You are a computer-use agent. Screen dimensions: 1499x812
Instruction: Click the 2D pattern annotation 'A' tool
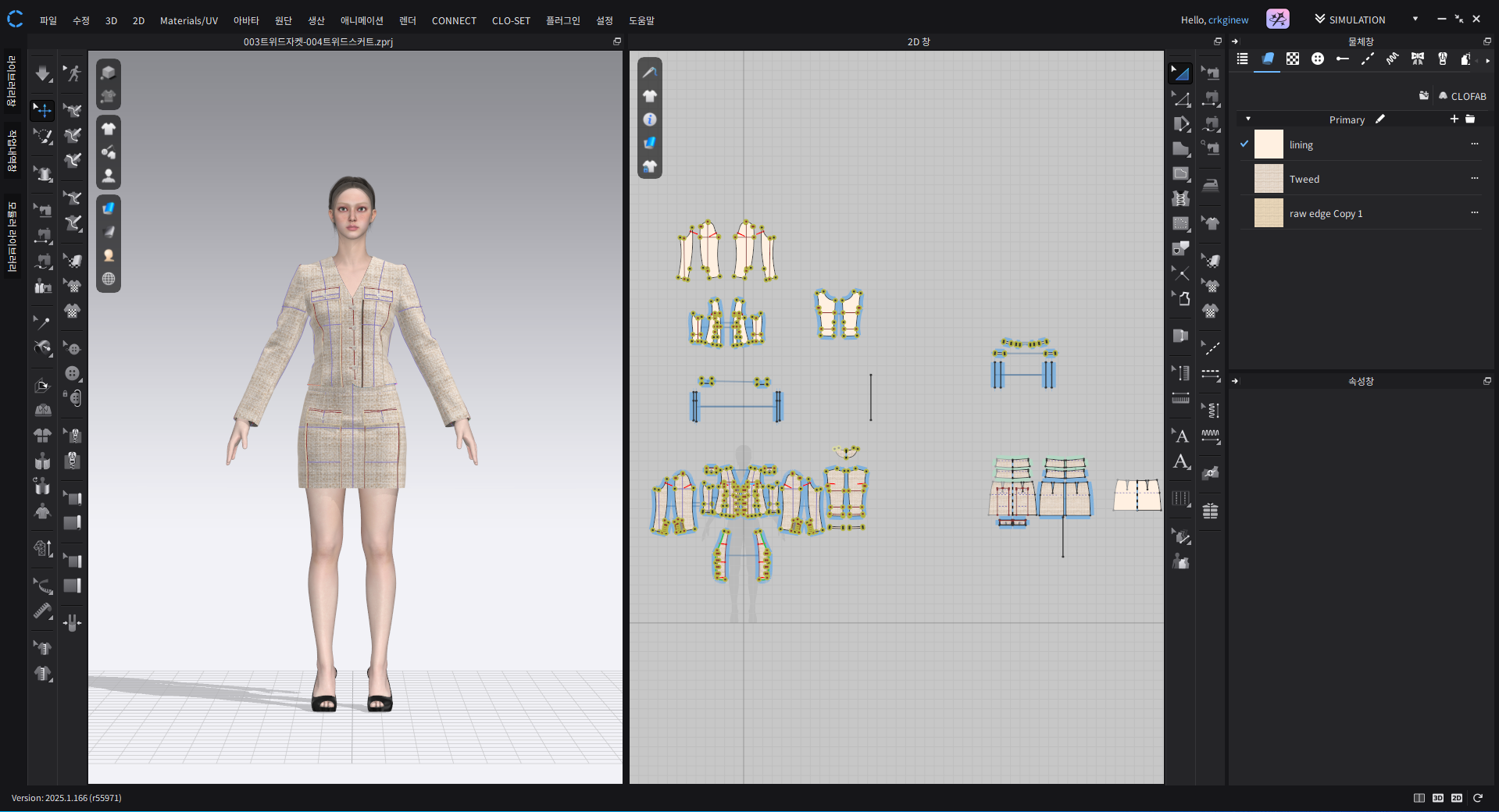[x=1181, y=461]
